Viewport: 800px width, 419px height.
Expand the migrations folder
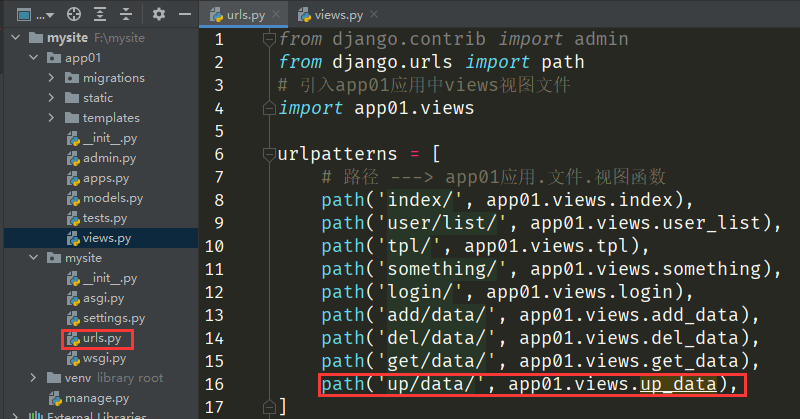[x=54, y=78]
